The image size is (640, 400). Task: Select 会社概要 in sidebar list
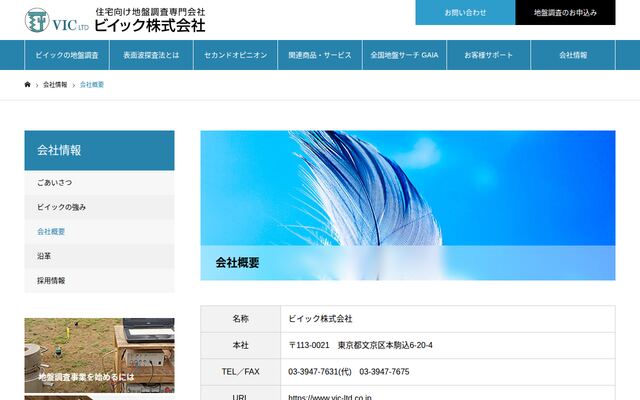(99, 231)
